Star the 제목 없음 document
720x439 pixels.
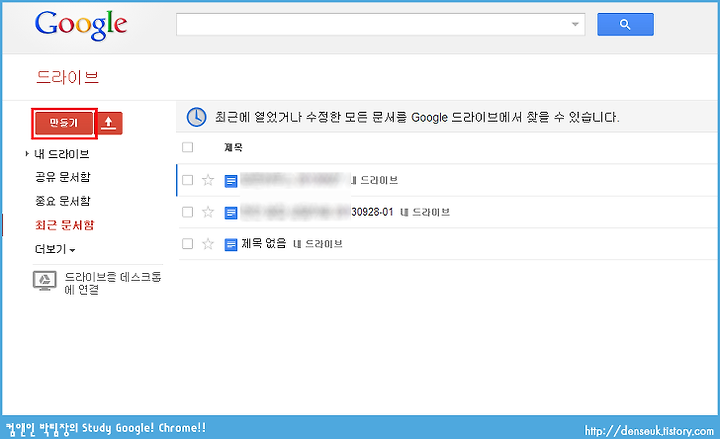(208, 244)
